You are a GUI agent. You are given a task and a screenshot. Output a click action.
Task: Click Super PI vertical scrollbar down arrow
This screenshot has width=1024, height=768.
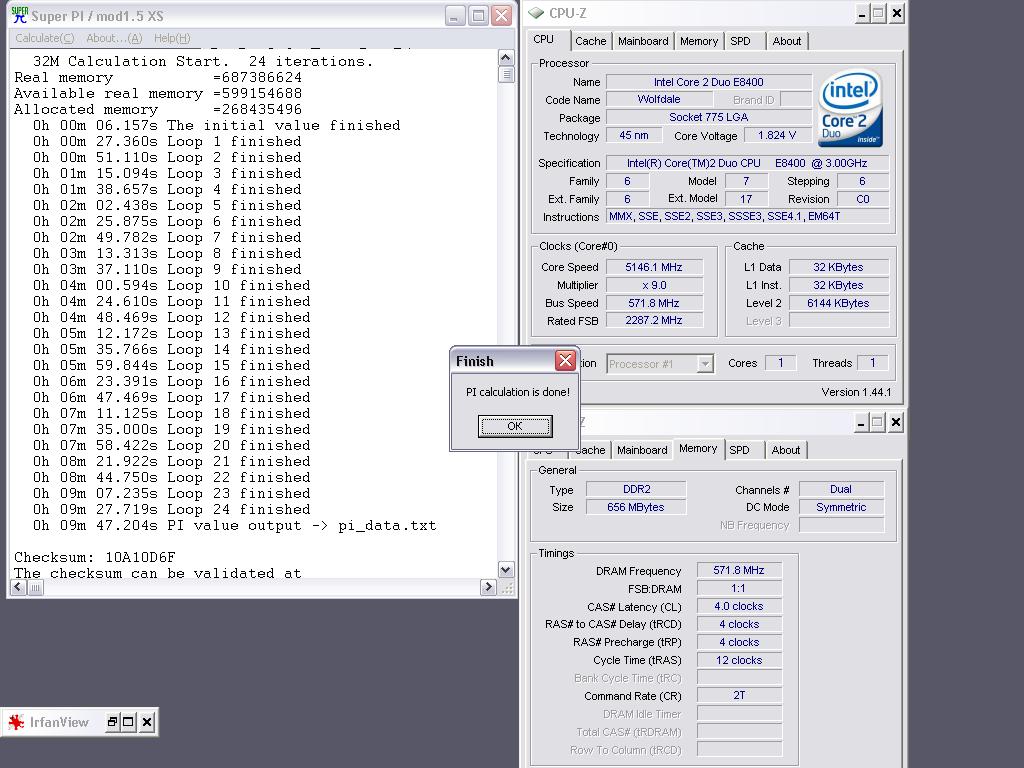coord(505,569)
